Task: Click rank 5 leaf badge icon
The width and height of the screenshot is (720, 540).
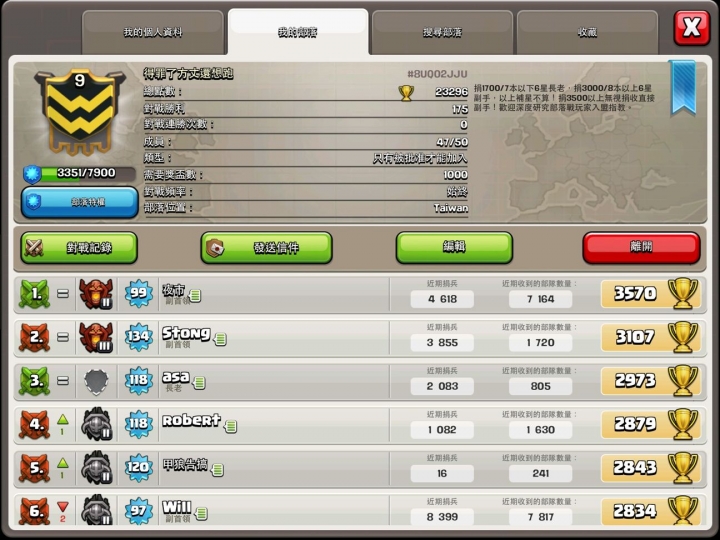Action: [34, 467]
